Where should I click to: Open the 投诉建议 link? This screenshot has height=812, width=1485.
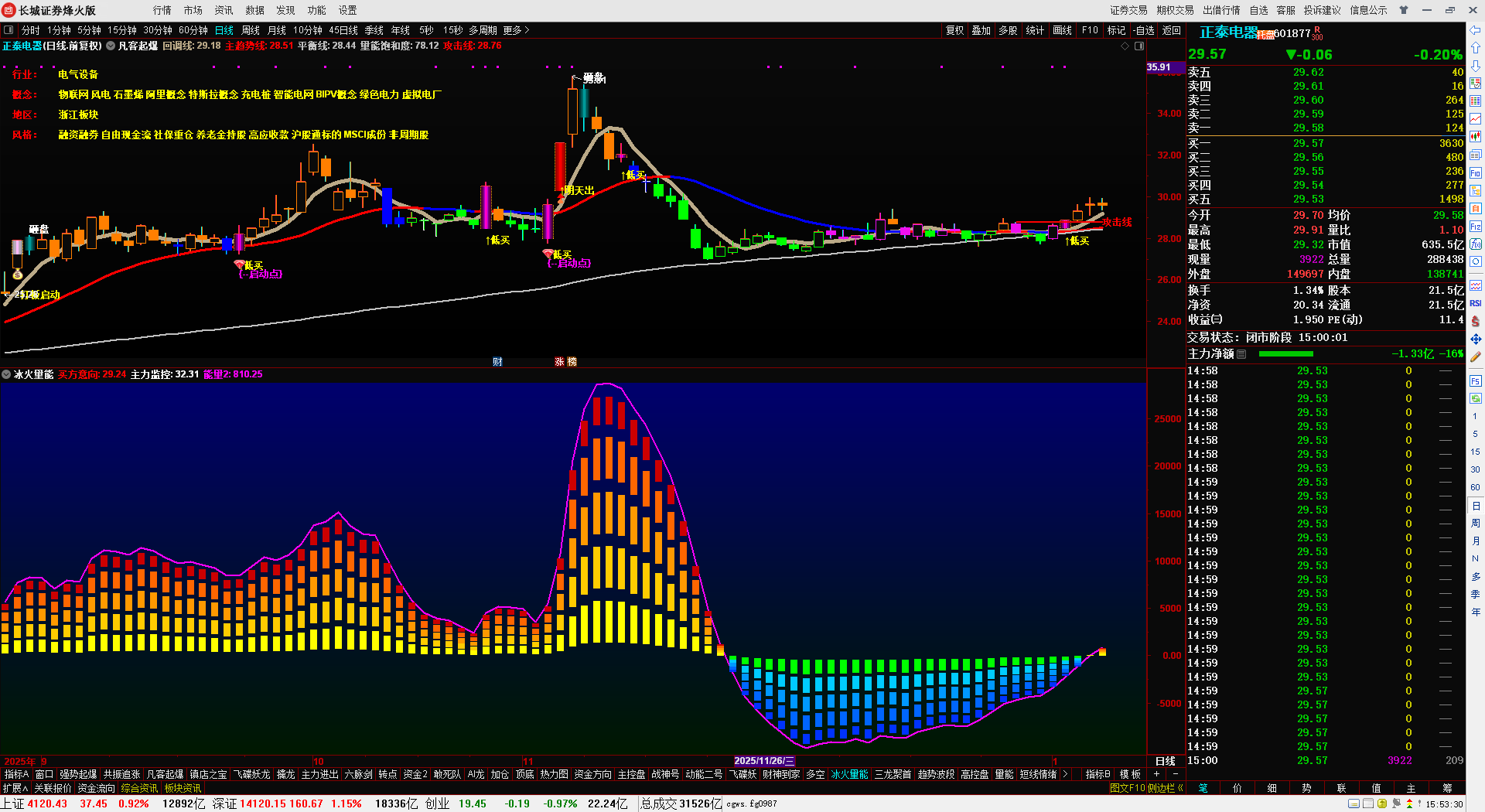coord(1323,10)
